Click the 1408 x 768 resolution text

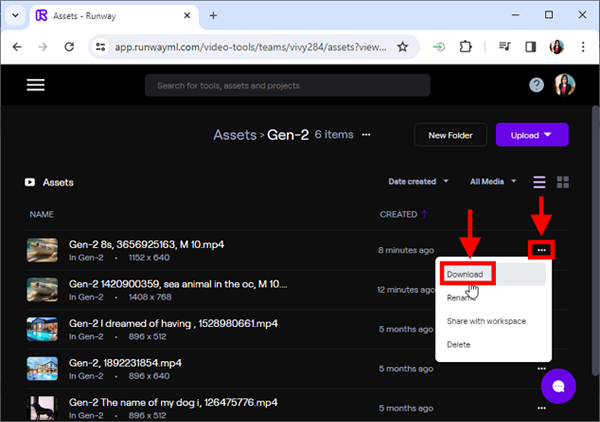point(150,297)
